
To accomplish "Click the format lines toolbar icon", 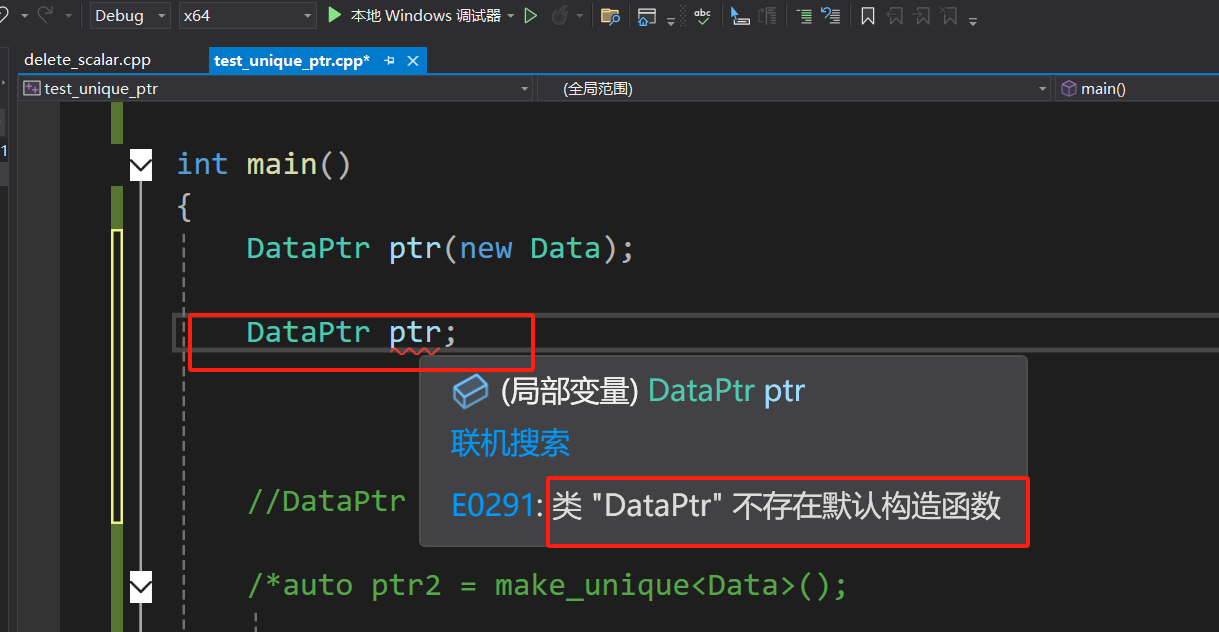I will click(x=804, y=15).
